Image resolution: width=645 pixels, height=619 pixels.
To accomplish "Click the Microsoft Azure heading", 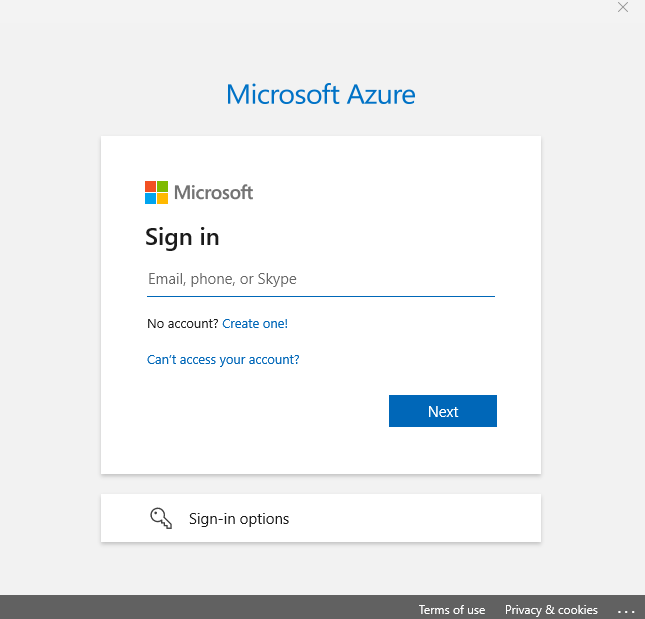I will tap(321, 94).
